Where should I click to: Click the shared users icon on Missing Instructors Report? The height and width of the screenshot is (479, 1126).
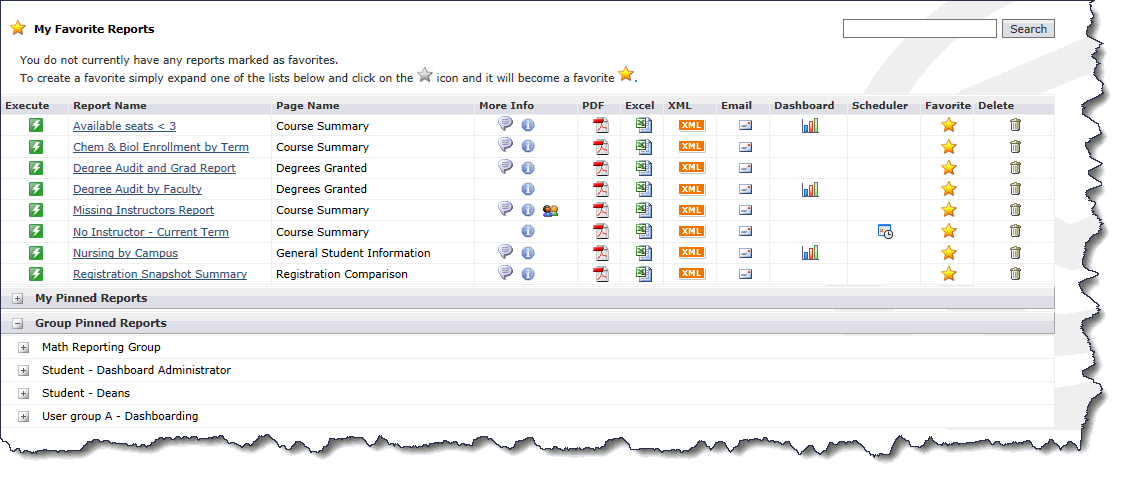(550, 210)
